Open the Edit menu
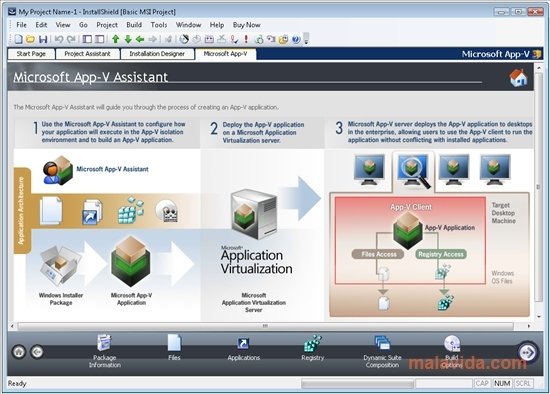This screenshot has width=550, height=394. click(41, 25)
